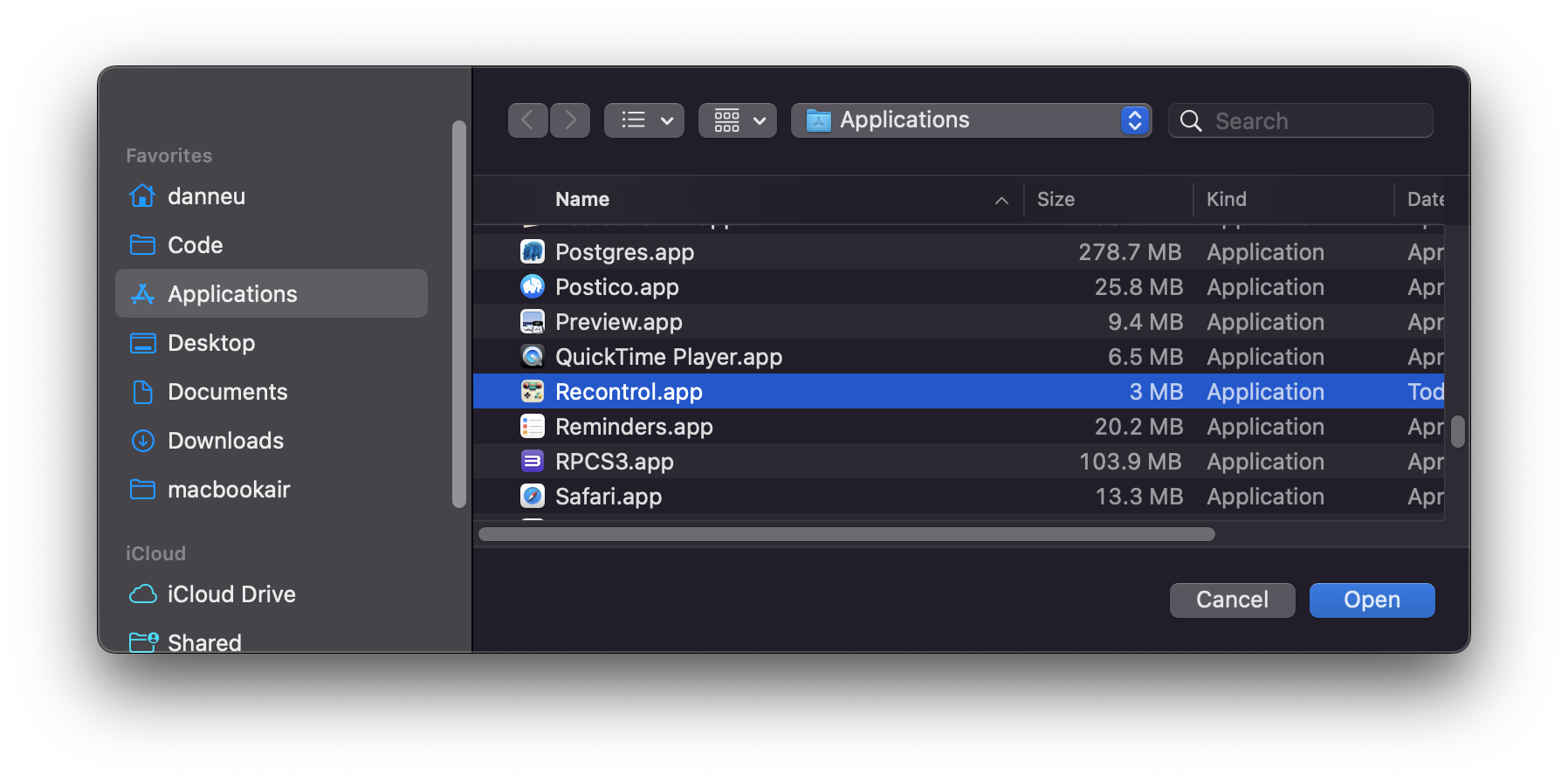Click the Reminders.app icon
1568x782 pixels.
[533, 426]
